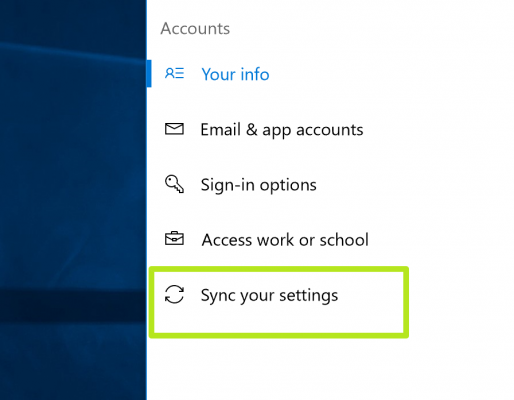This screenshot has width=514, height=400.
Task: Click the word "settings" in the Sync entry
Action: 309,296
